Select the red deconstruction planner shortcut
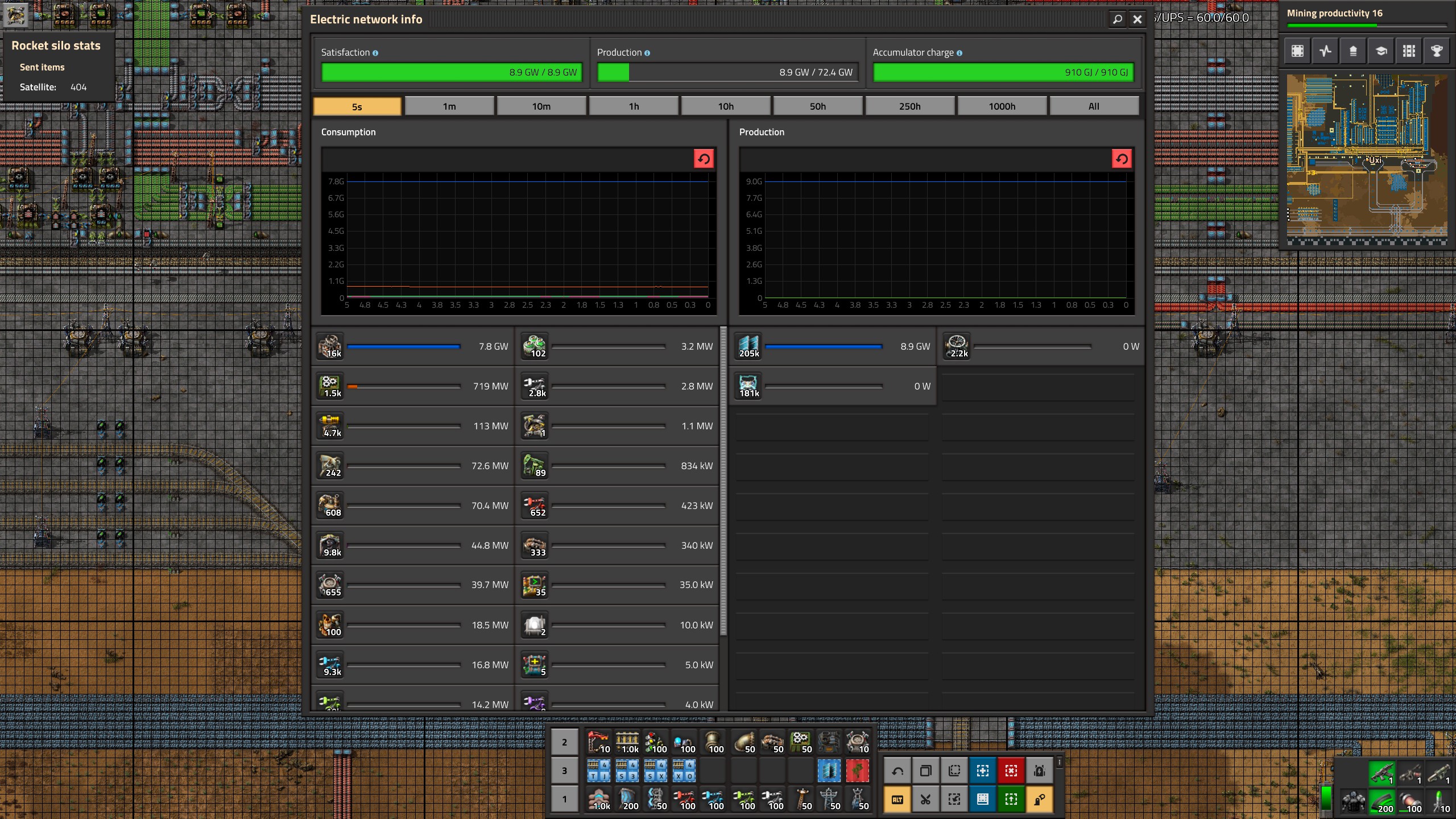This screenshot has height=819, width=1456. point(1011,771)
